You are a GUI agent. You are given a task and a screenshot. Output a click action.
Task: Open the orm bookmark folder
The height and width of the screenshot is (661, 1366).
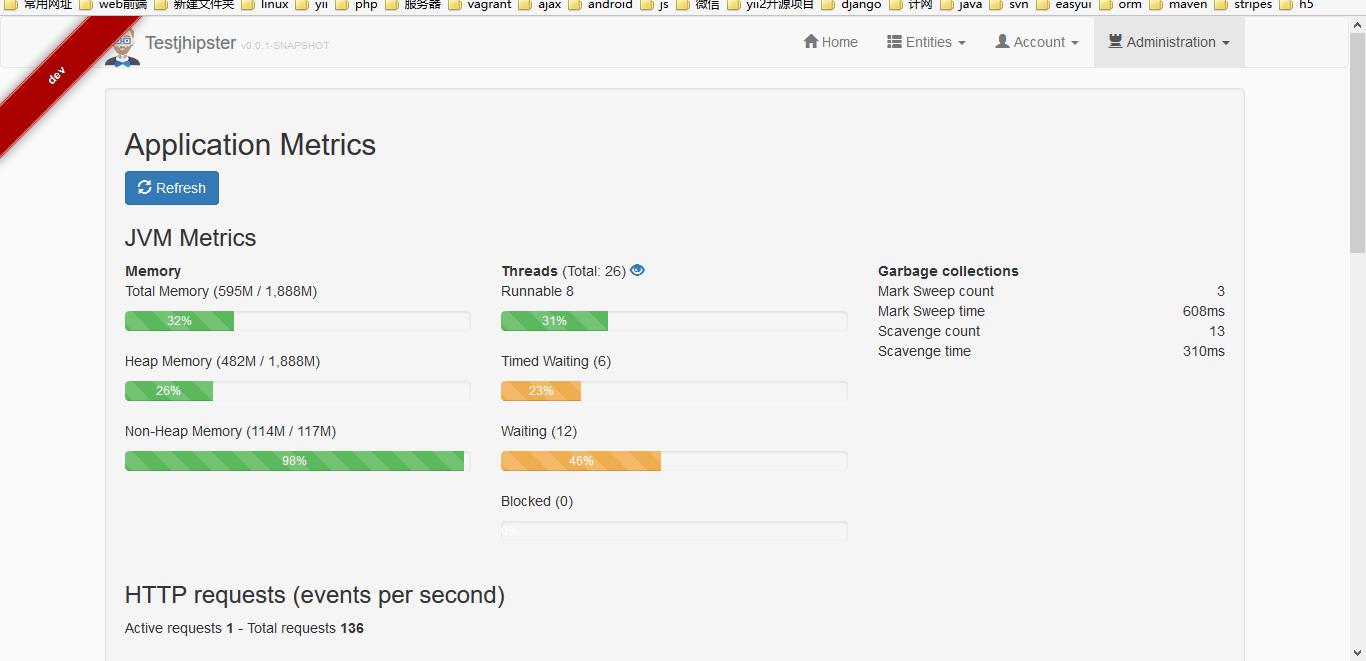pyautogui.click(x=1121, y=5)
